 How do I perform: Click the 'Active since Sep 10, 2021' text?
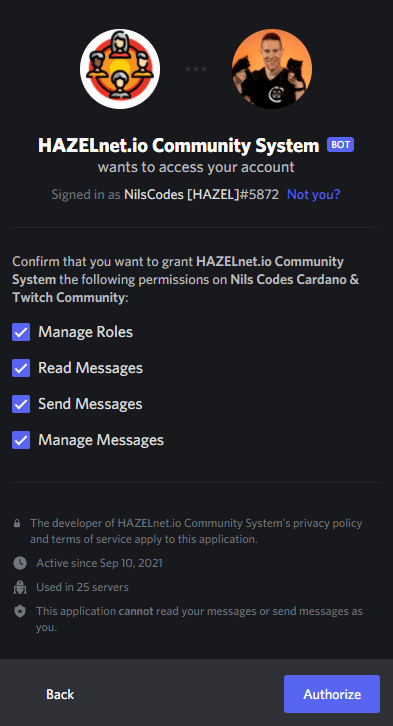point(100,563)
